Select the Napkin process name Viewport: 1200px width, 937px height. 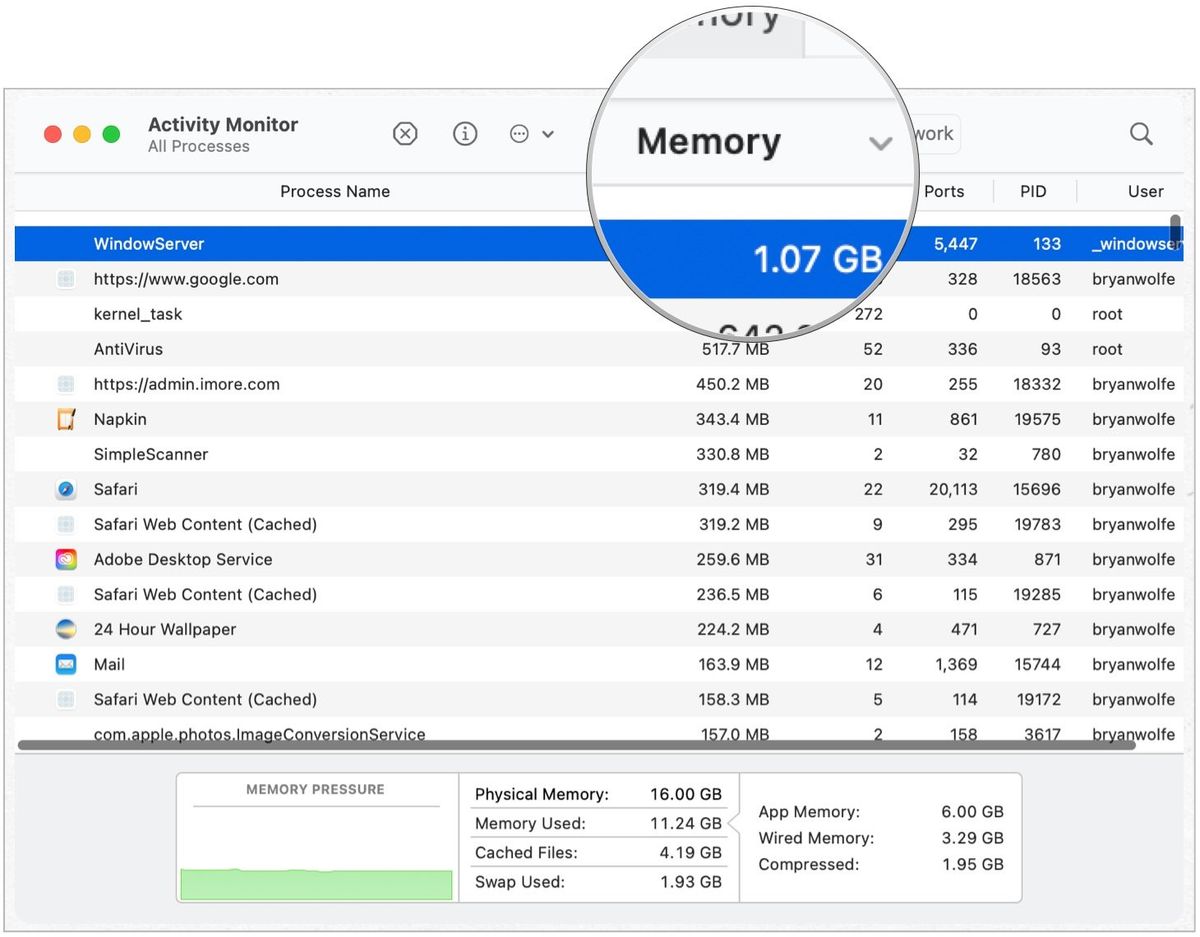(120, 419)
